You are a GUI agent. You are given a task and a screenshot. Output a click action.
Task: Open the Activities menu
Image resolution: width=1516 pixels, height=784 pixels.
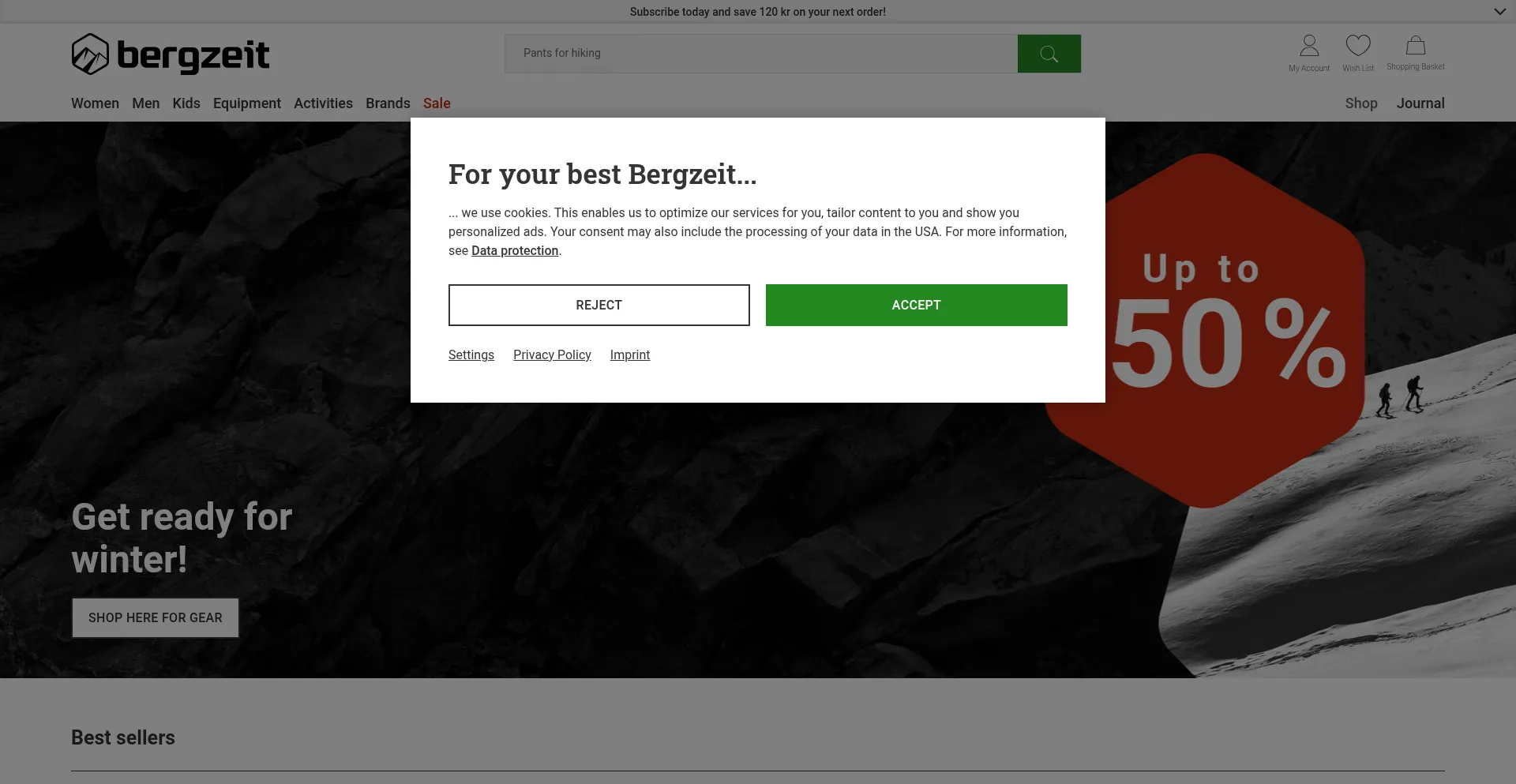[323, 103]
